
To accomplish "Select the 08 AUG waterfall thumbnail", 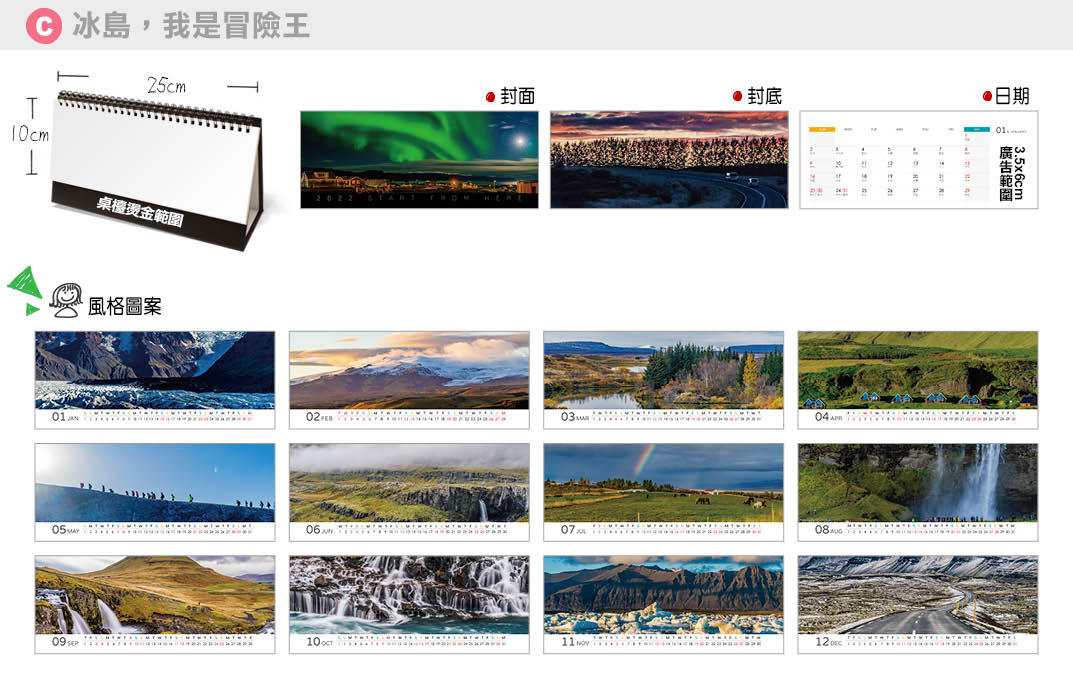I will [x=917, y=491].
